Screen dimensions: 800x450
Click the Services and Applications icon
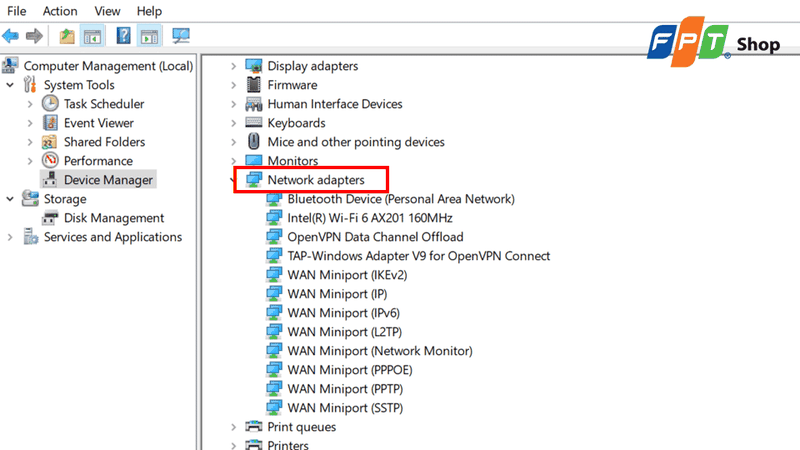31,237
